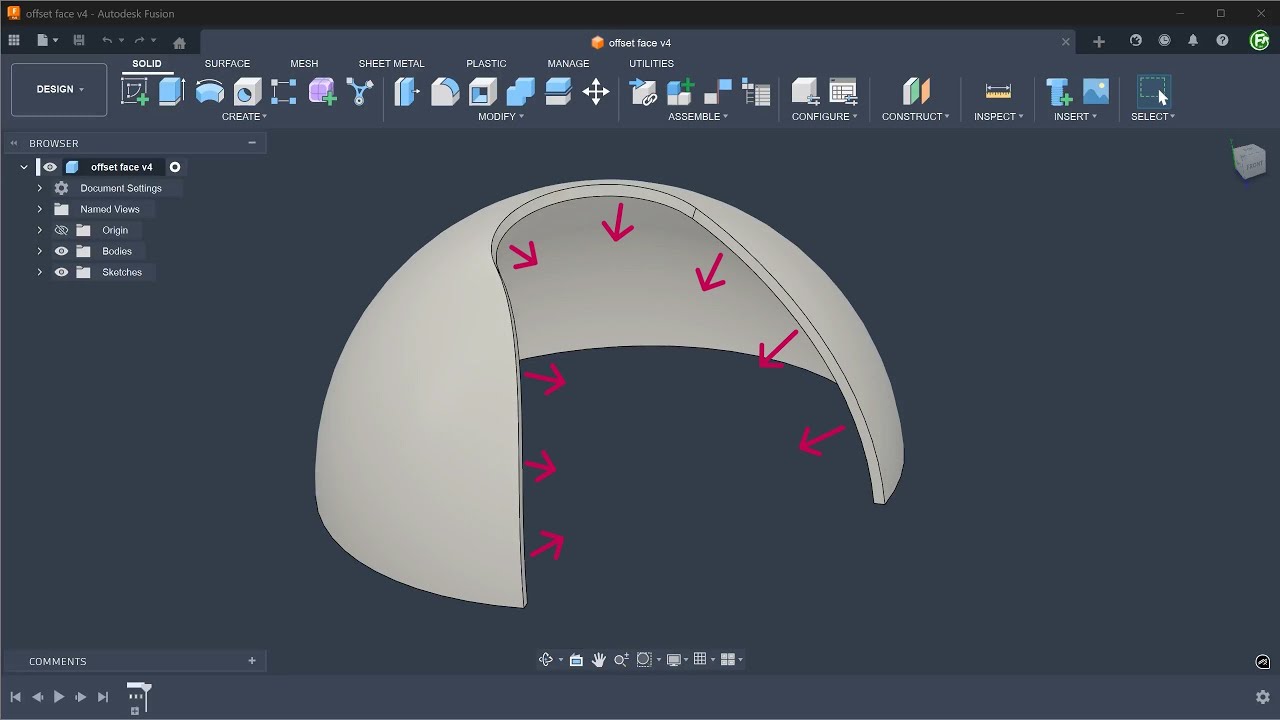Select the Revolve tool
This screenshot has height=720, width=1280.
coord(210,92)
